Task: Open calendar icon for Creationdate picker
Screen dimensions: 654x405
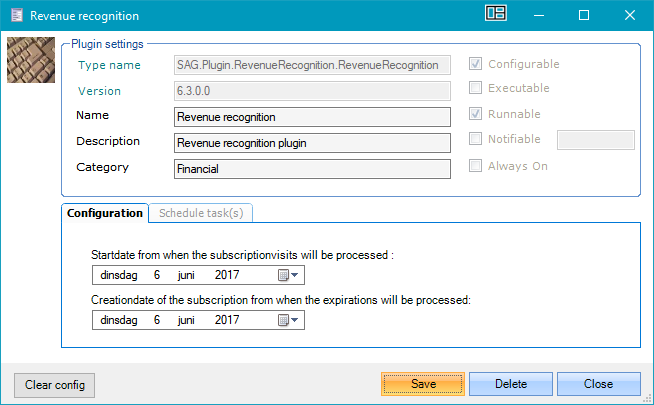Action: pyautogui.click(x=283, y=320)
